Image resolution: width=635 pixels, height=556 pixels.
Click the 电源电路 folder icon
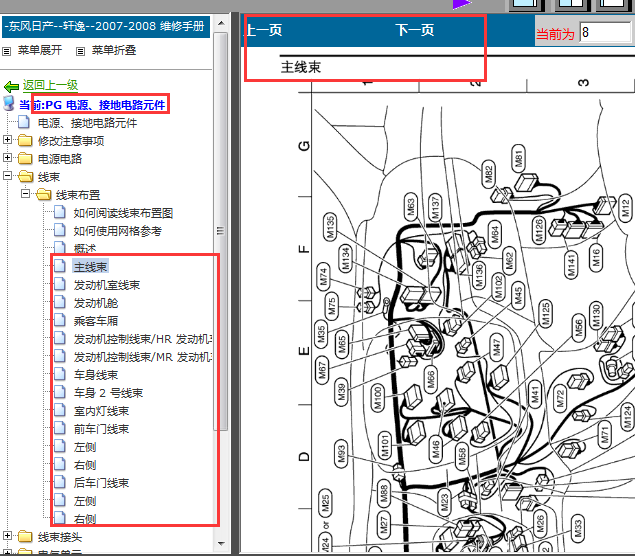(25, 158)
